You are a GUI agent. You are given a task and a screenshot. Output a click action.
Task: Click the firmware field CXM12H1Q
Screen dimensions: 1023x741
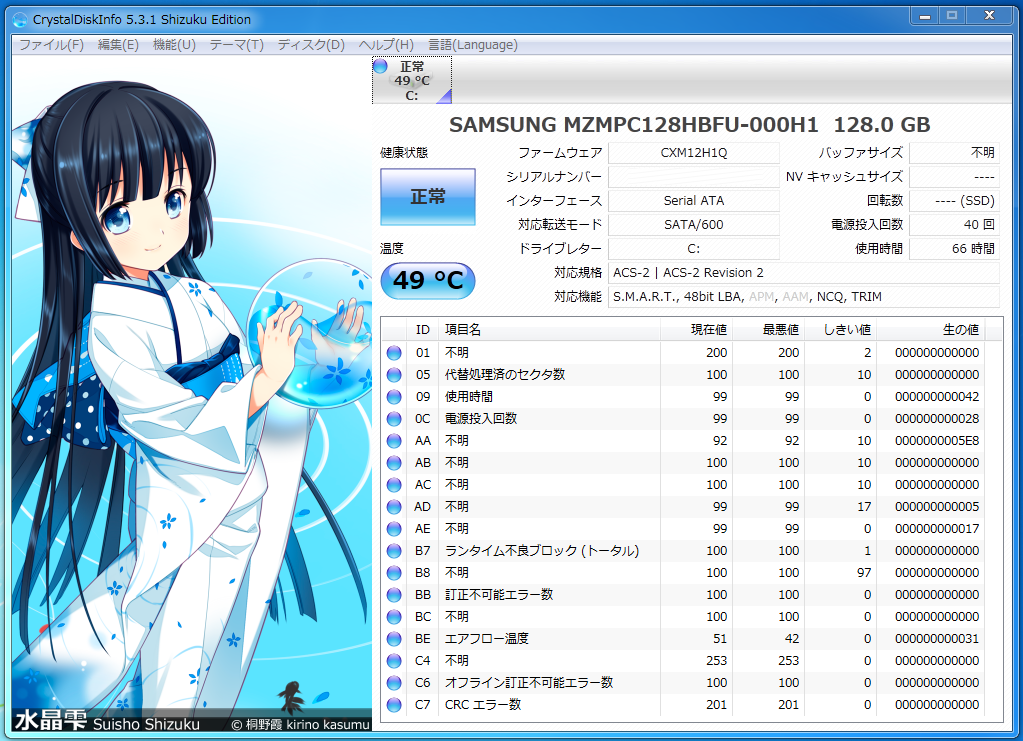click(694, 153)
